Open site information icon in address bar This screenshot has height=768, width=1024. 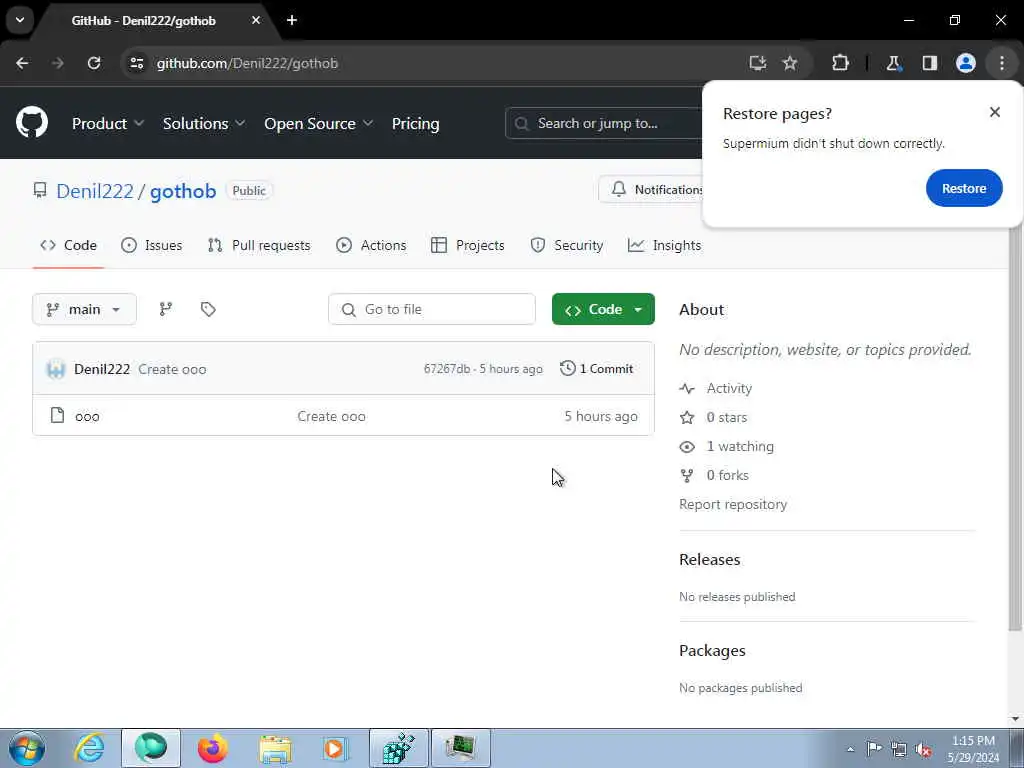pos(136,63)
